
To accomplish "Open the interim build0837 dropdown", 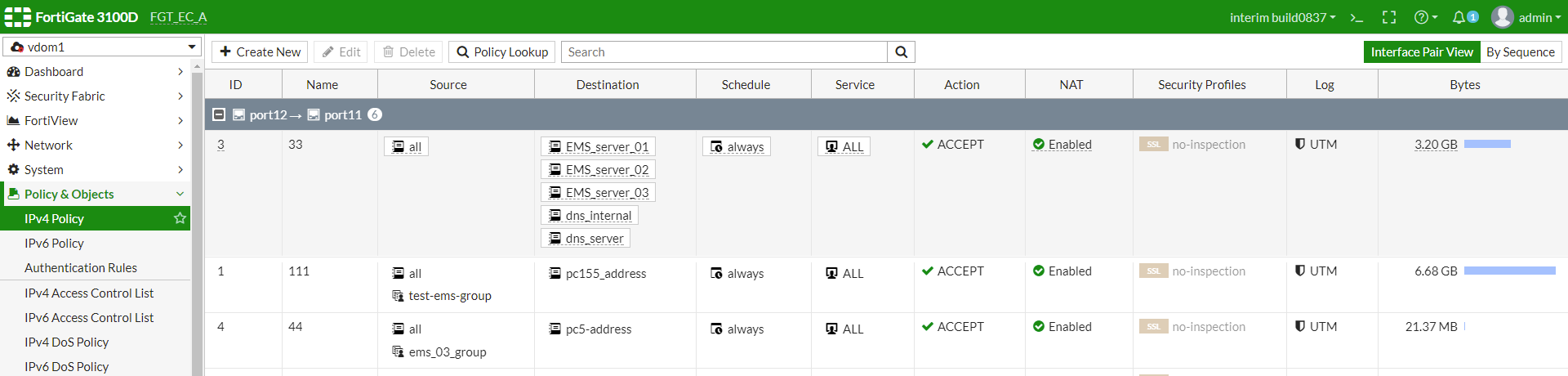I will pos(1282,17).
